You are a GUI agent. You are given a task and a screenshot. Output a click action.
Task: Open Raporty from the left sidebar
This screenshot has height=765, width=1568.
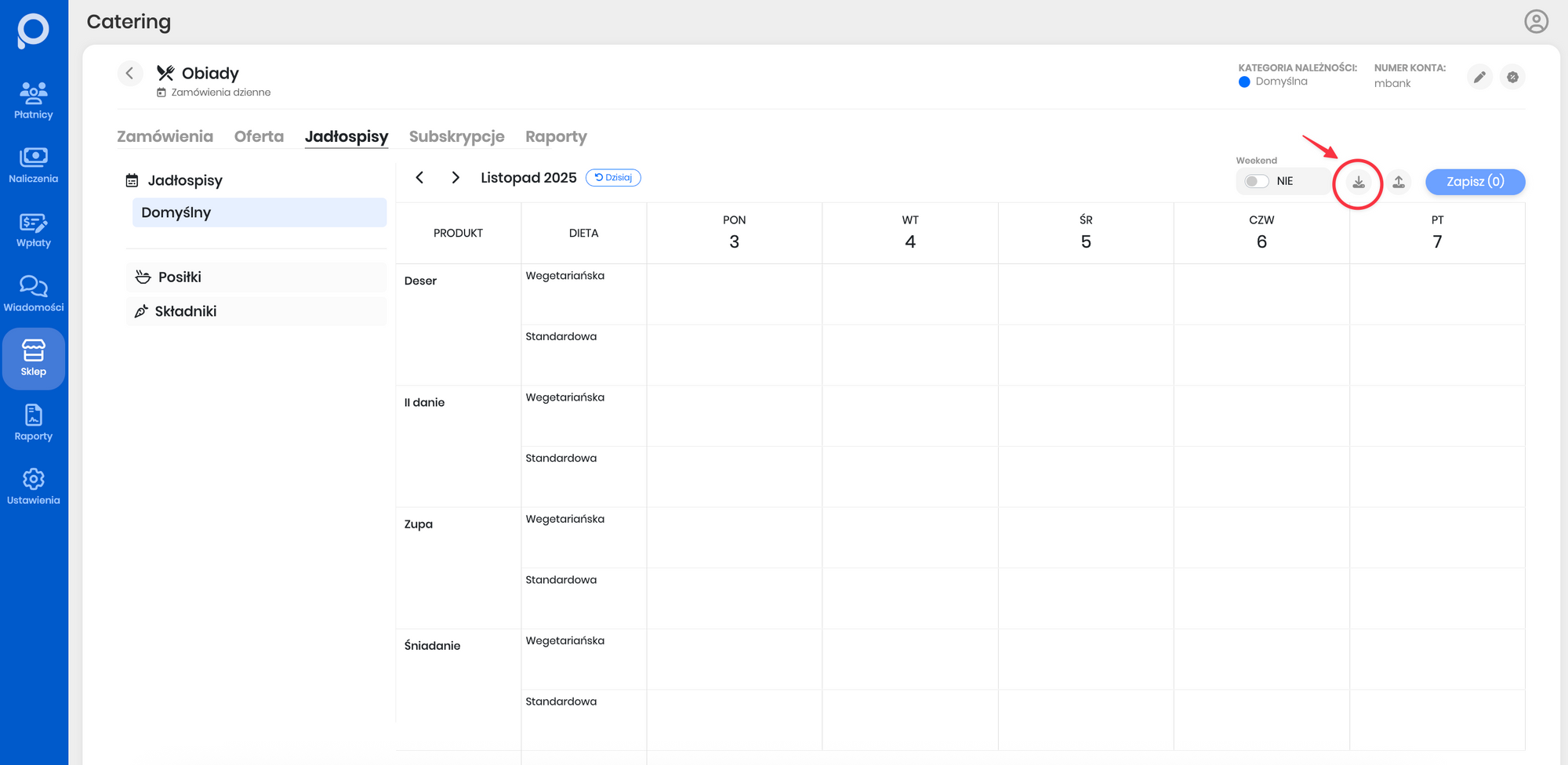34,422
